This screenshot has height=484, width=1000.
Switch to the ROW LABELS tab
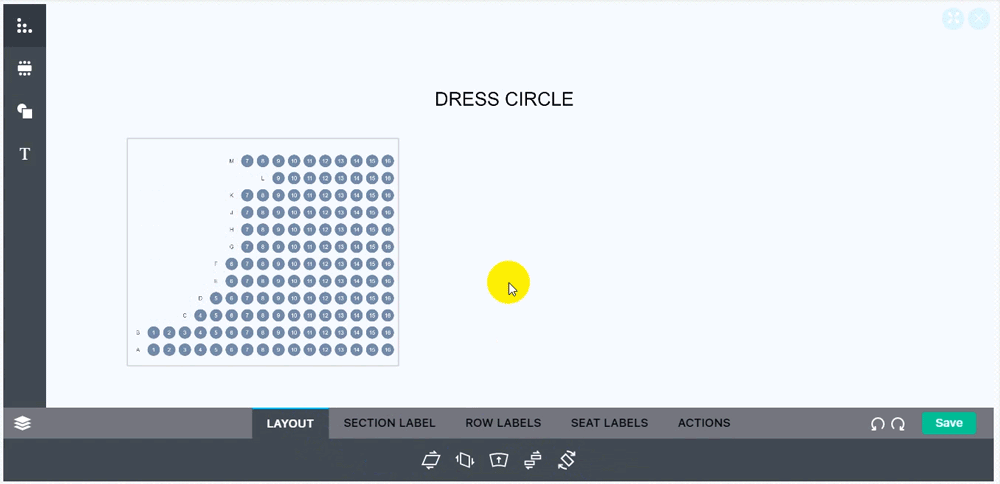pos(503,423)
